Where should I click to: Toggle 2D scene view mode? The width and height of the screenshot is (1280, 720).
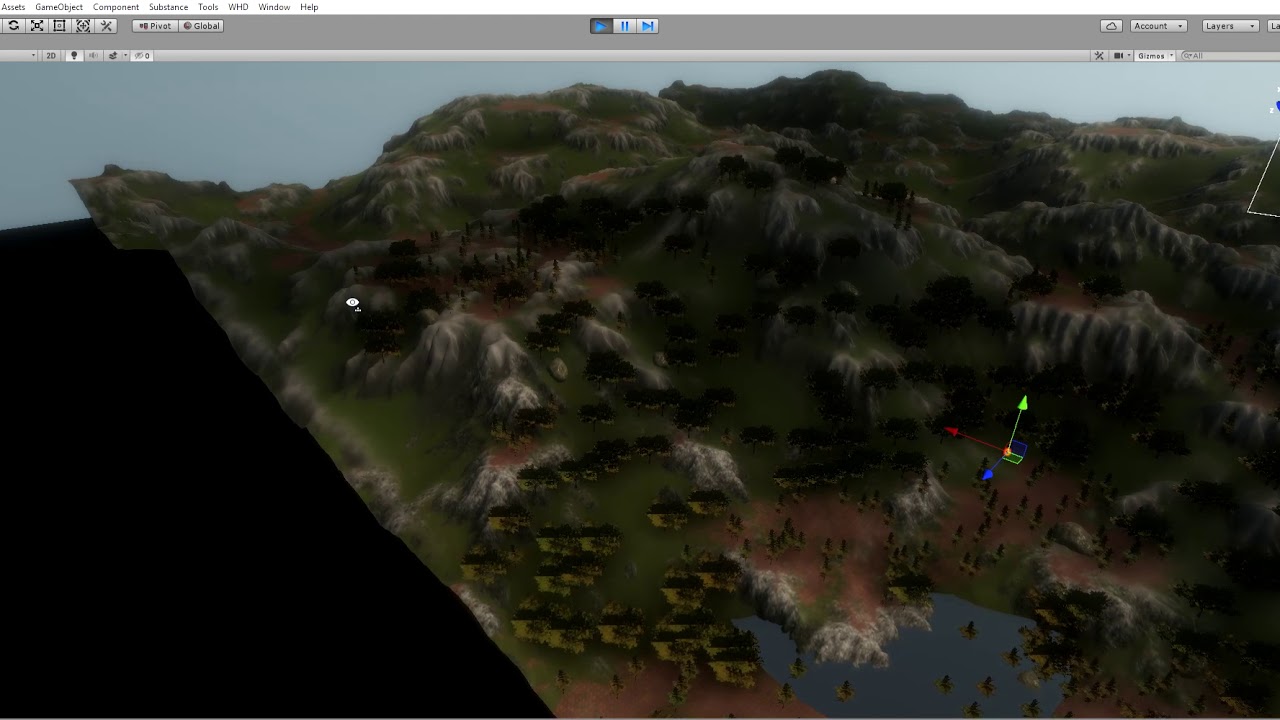pyautogui.click(x=51, y=56)
